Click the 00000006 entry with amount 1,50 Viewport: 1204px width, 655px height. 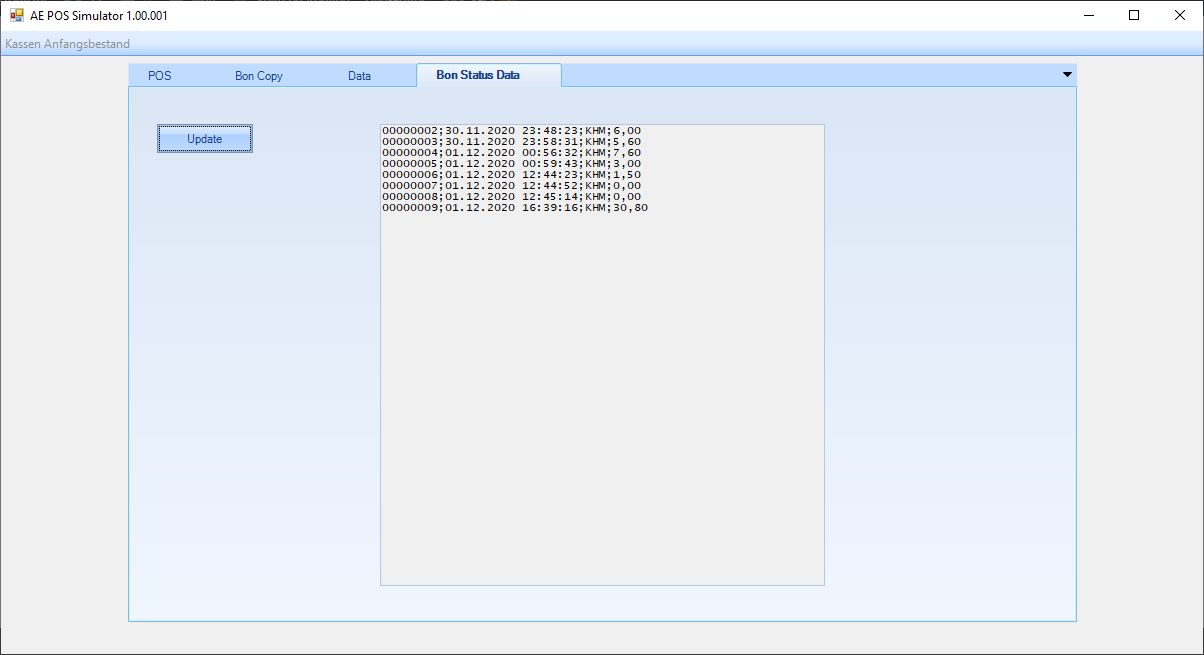point(511,175)
